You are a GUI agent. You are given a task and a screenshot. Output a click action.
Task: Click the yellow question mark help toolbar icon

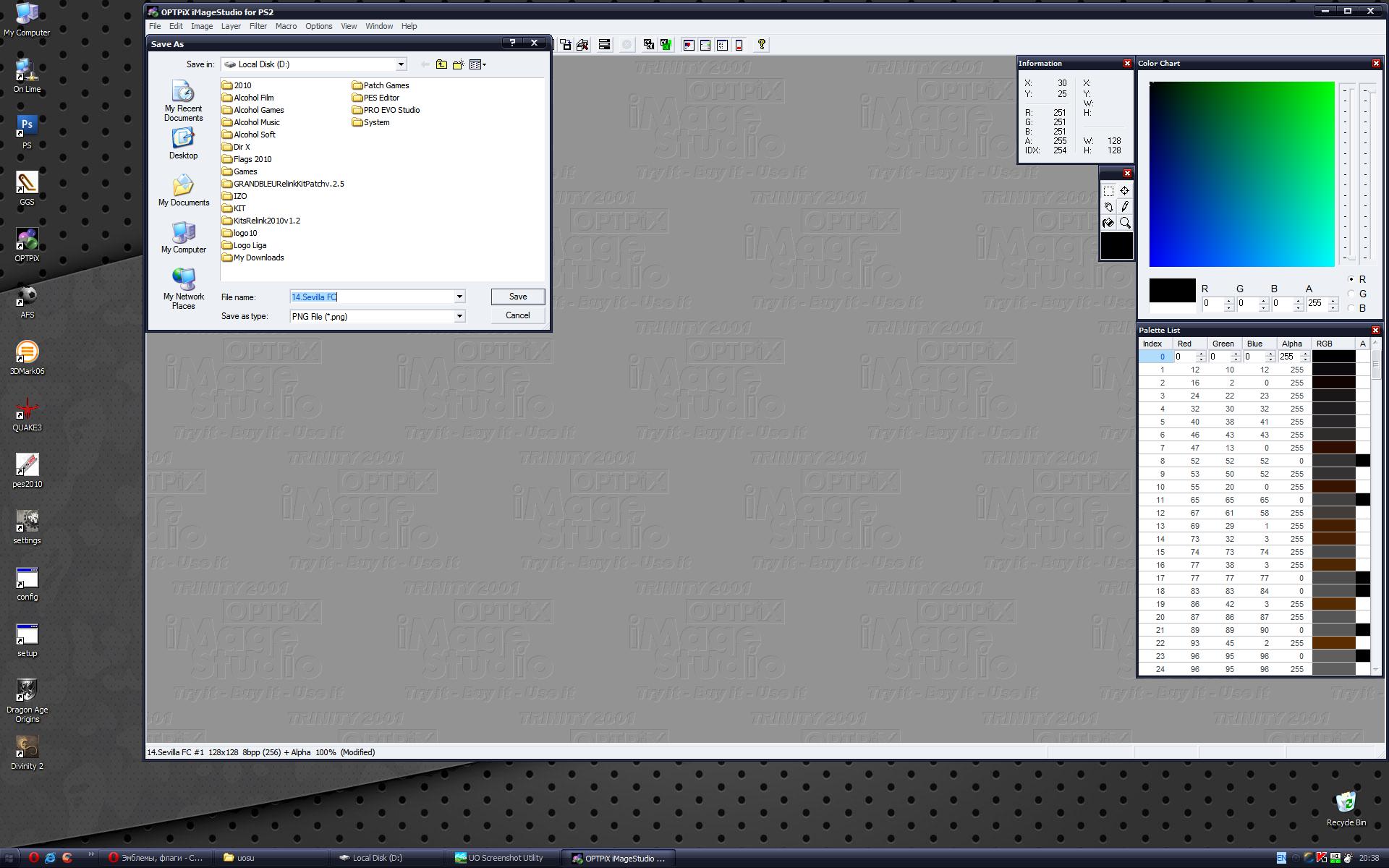pyautogui.click(x=762, y=45)
